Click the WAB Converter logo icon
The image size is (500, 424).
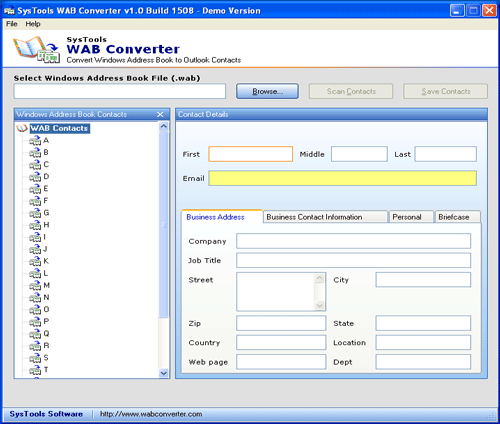point(36,49)
